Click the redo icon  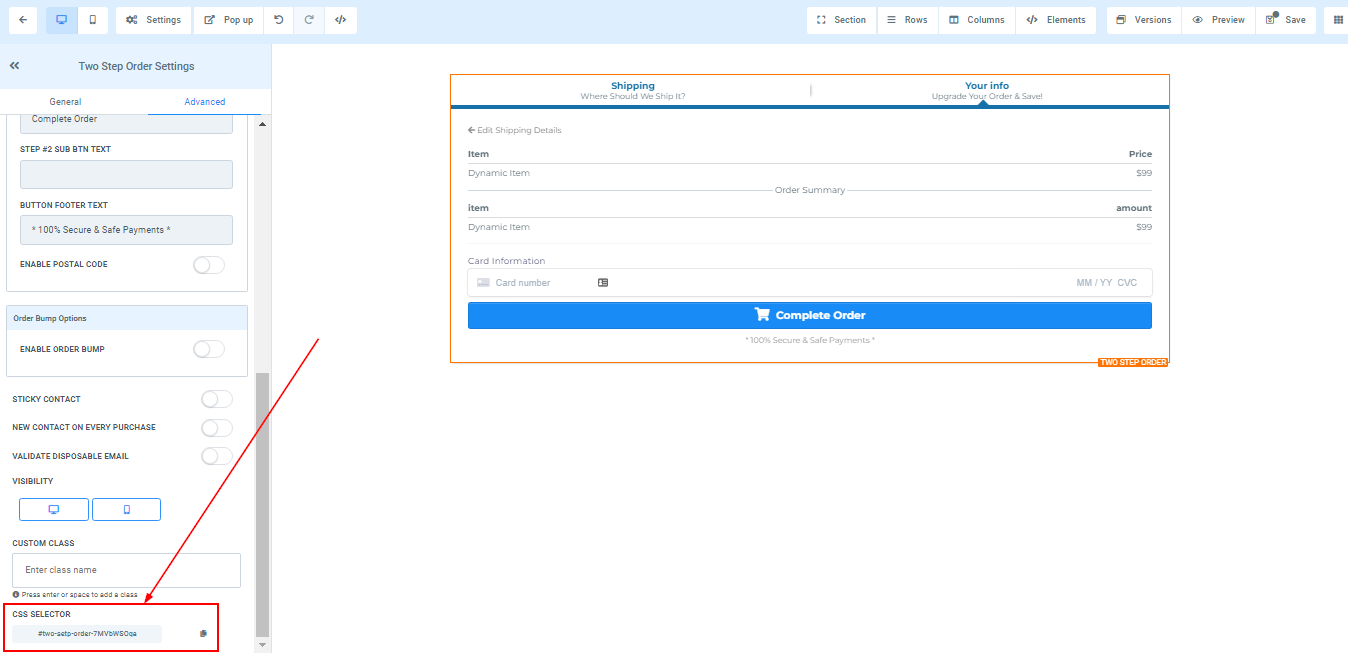pos(309,20)
